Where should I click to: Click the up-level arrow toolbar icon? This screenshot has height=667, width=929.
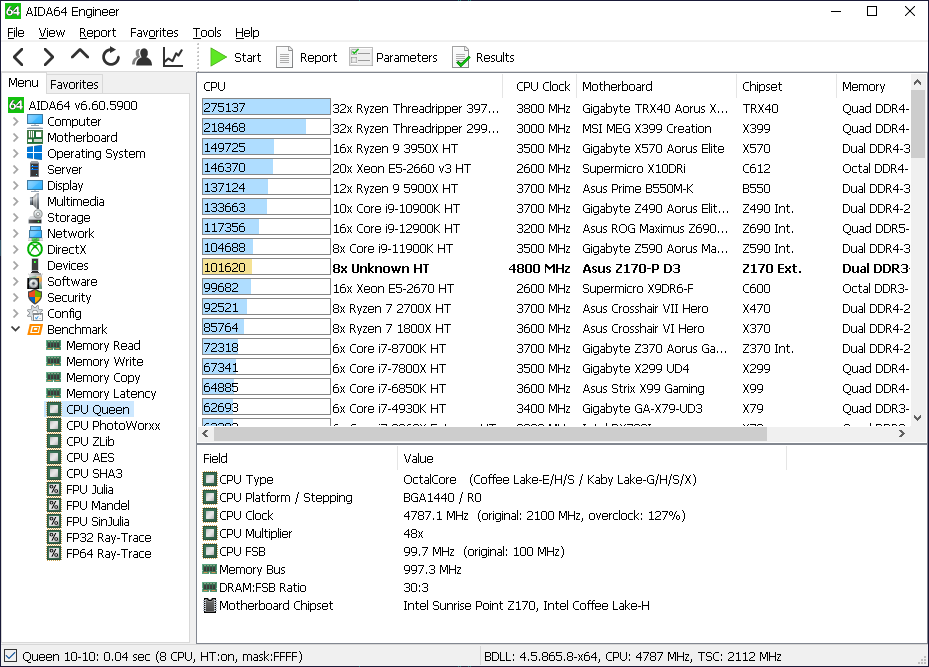pyautogui.click(x=79, y=56)
